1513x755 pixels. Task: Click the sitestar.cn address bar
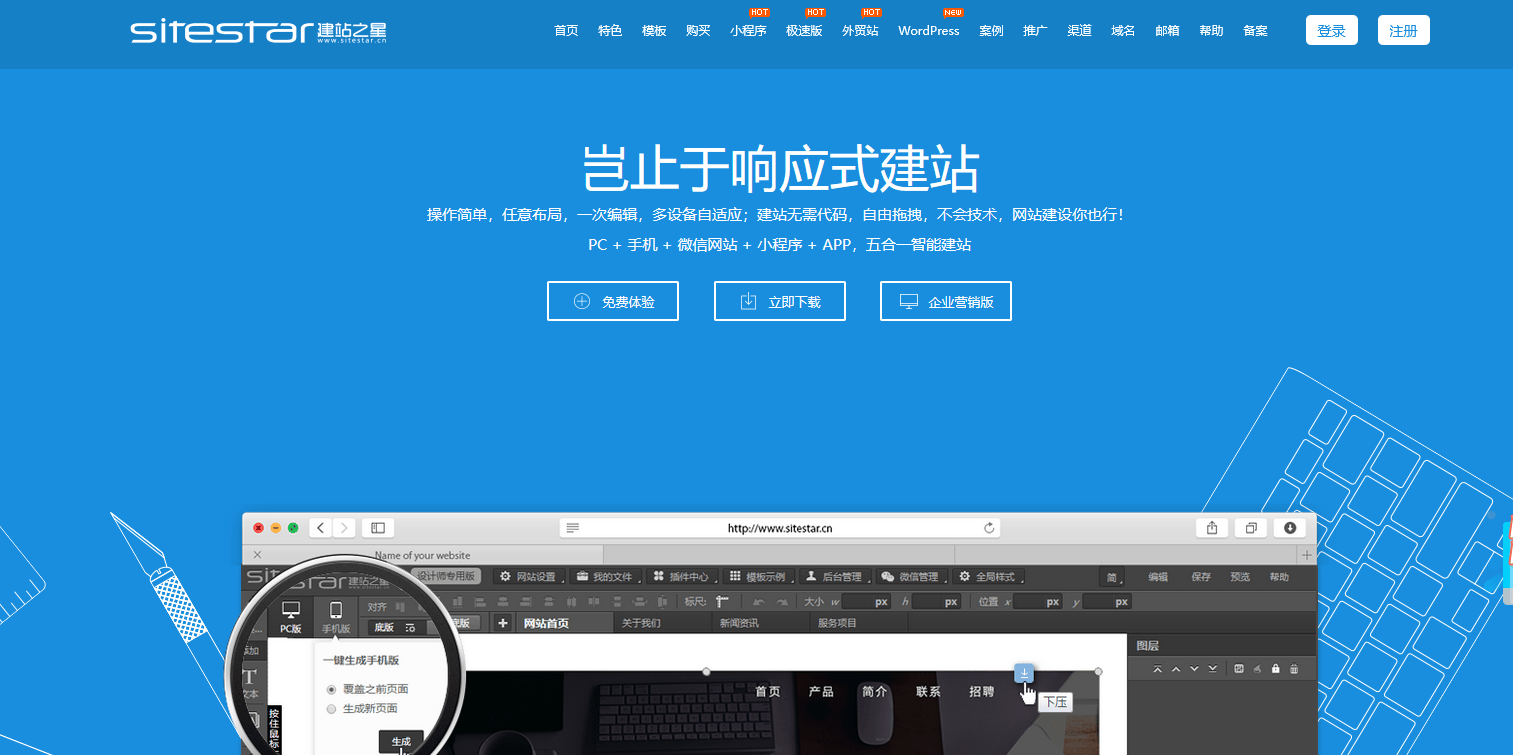(x=780, y=527)
